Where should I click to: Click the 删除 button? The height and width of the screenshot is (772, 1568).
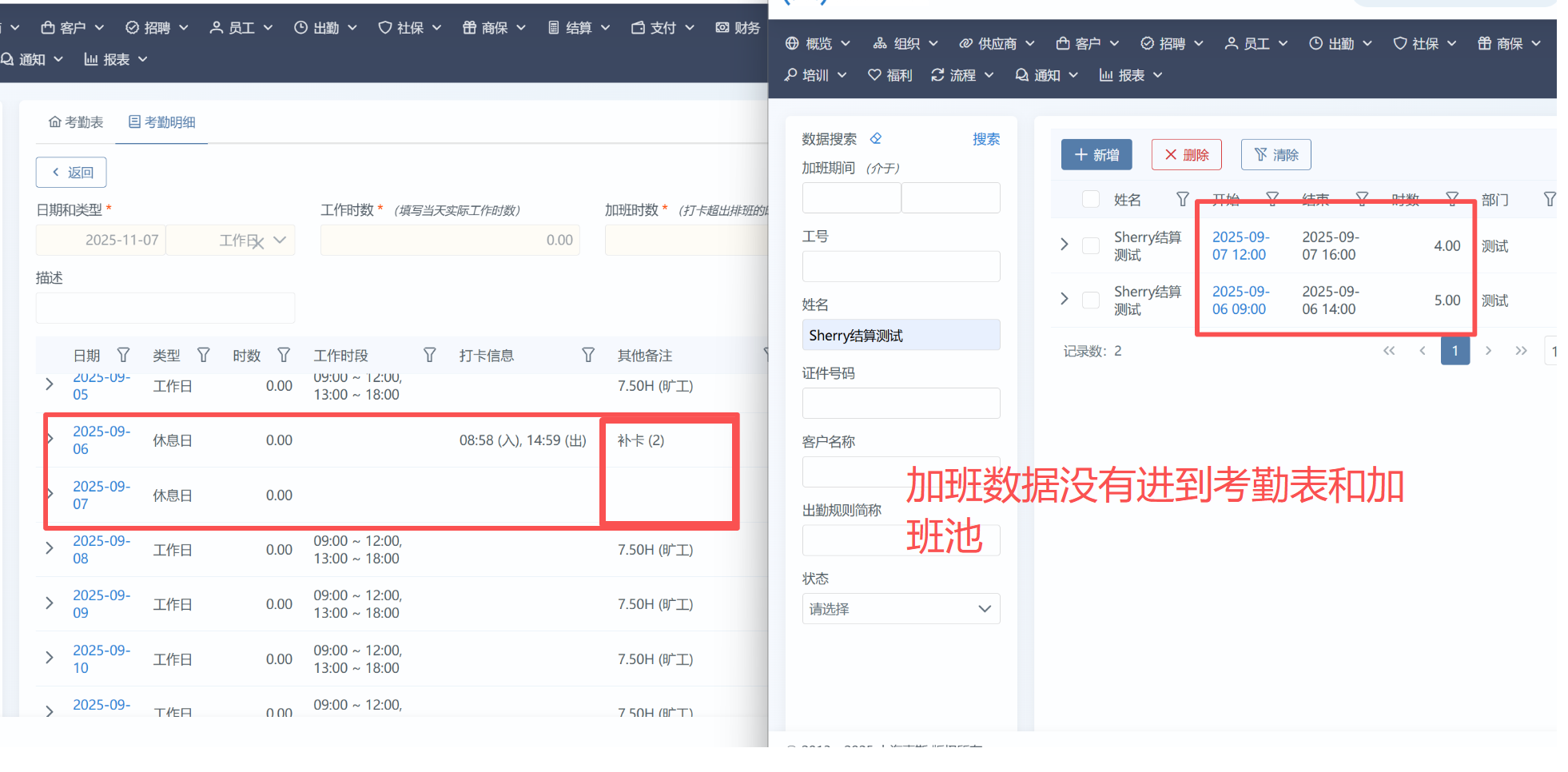click(1186, 154)
